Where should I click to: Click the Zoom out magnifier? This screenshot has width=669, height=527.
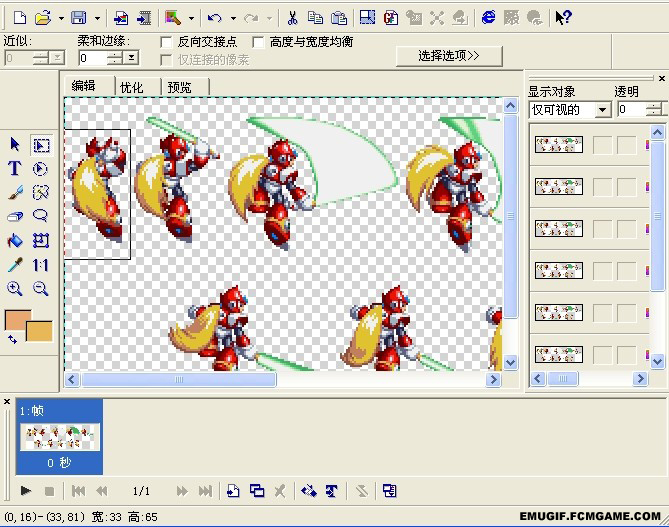(x=41, y=289)
